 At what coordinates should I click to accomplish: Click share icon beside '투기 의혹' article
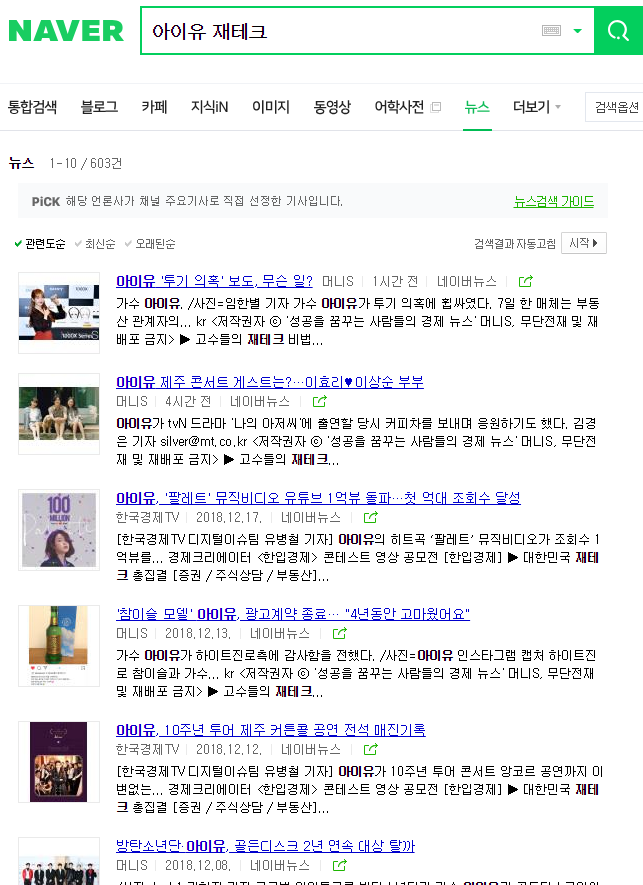point(525,282)
